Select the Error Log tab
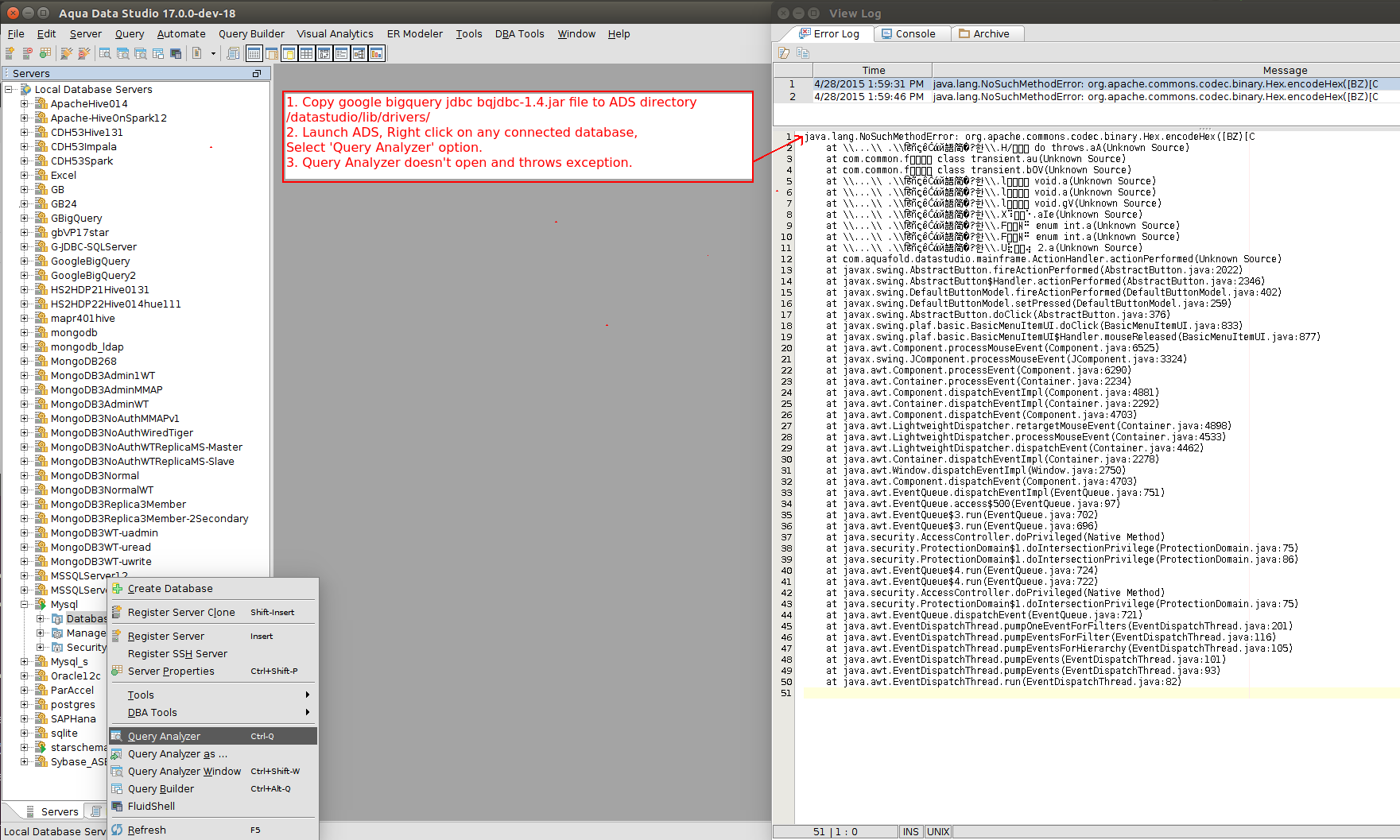Screen dimensions: 1400x840 (x=829, y=33)
